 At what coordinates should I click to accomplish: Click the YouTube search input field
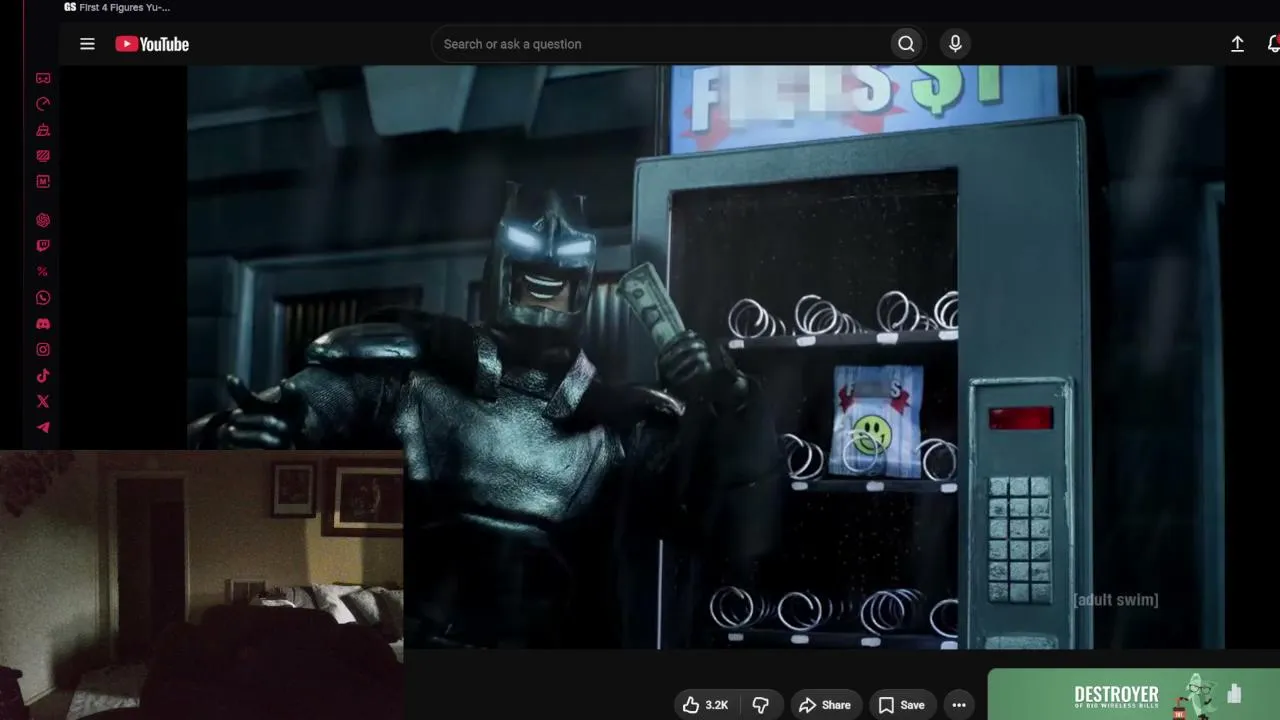coord(660,44)
